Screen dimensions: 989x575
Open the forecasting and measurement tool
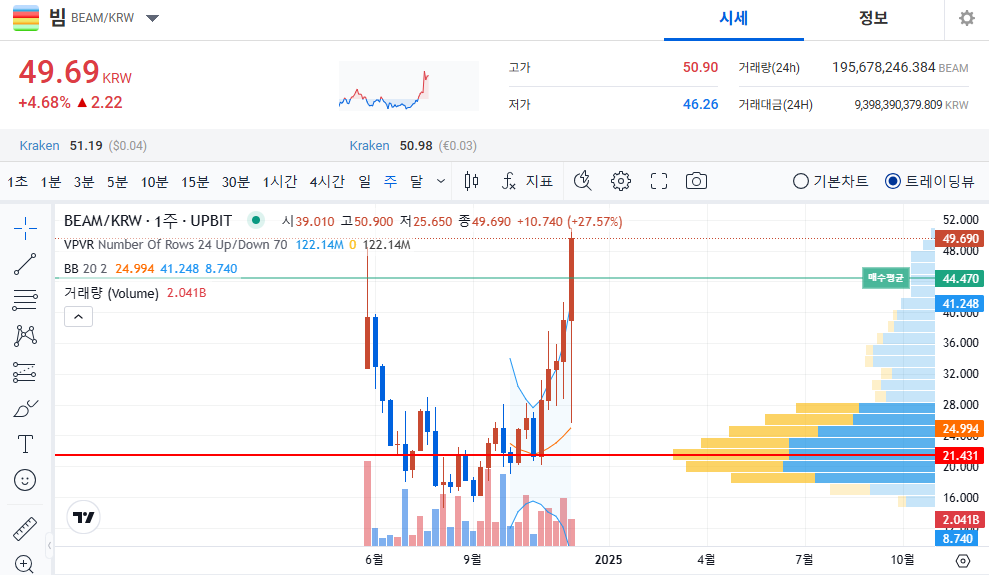click(x=25, y=372)
